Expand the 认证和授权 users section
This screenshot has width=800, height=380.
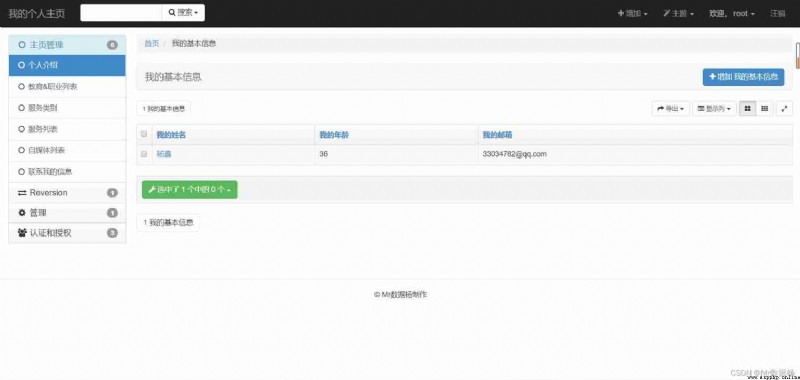click(67, 233)
